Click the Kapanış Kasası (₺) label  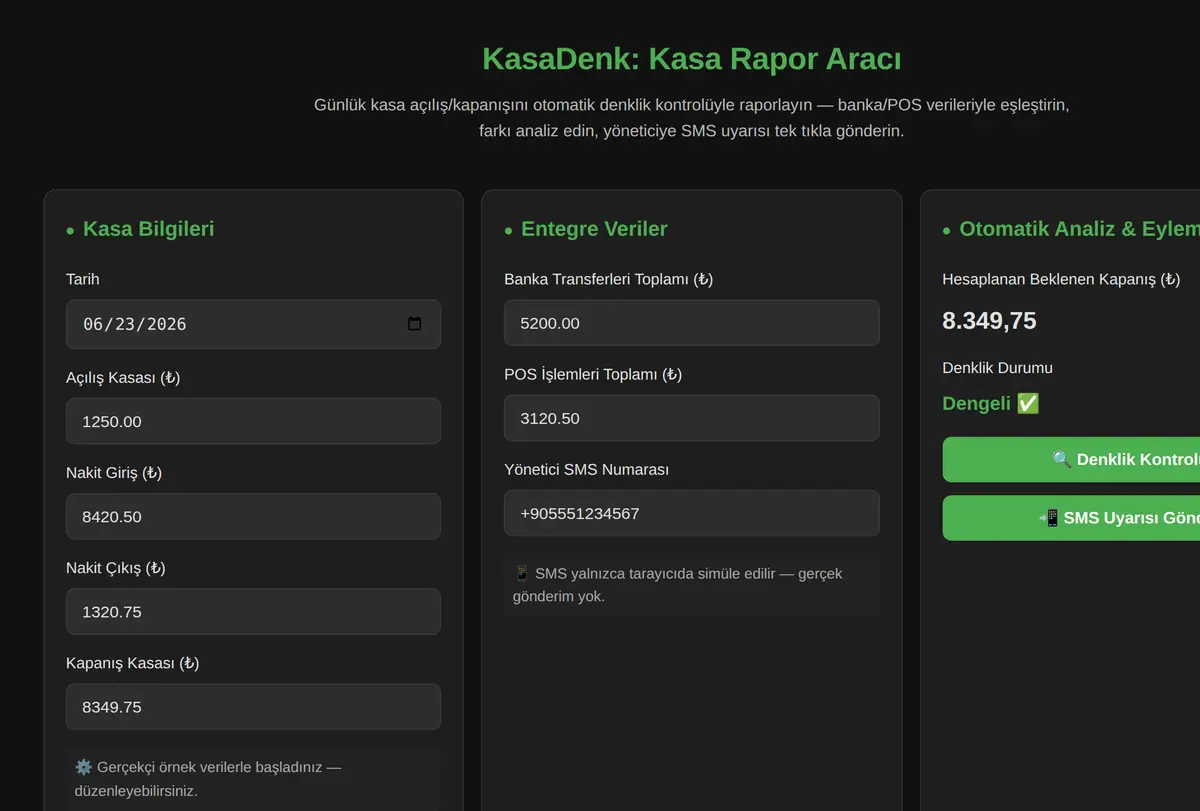click(x=133, y=663)
